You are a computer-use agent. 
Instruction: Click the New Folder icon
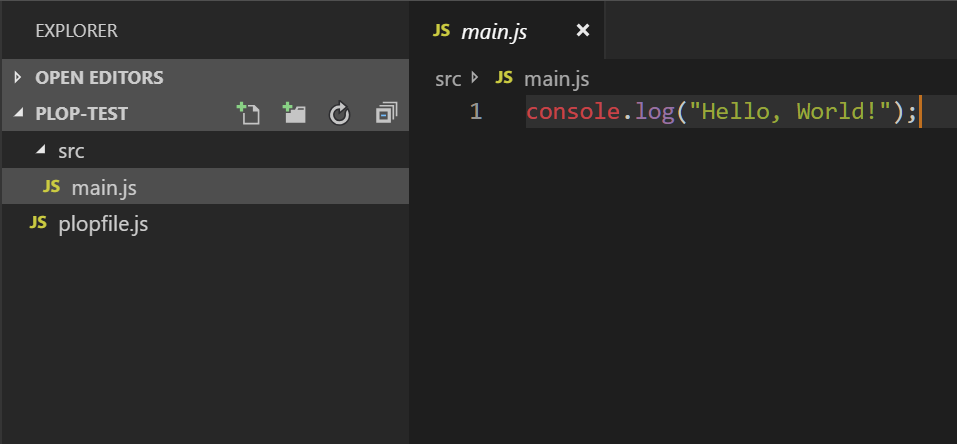point(294,114)
